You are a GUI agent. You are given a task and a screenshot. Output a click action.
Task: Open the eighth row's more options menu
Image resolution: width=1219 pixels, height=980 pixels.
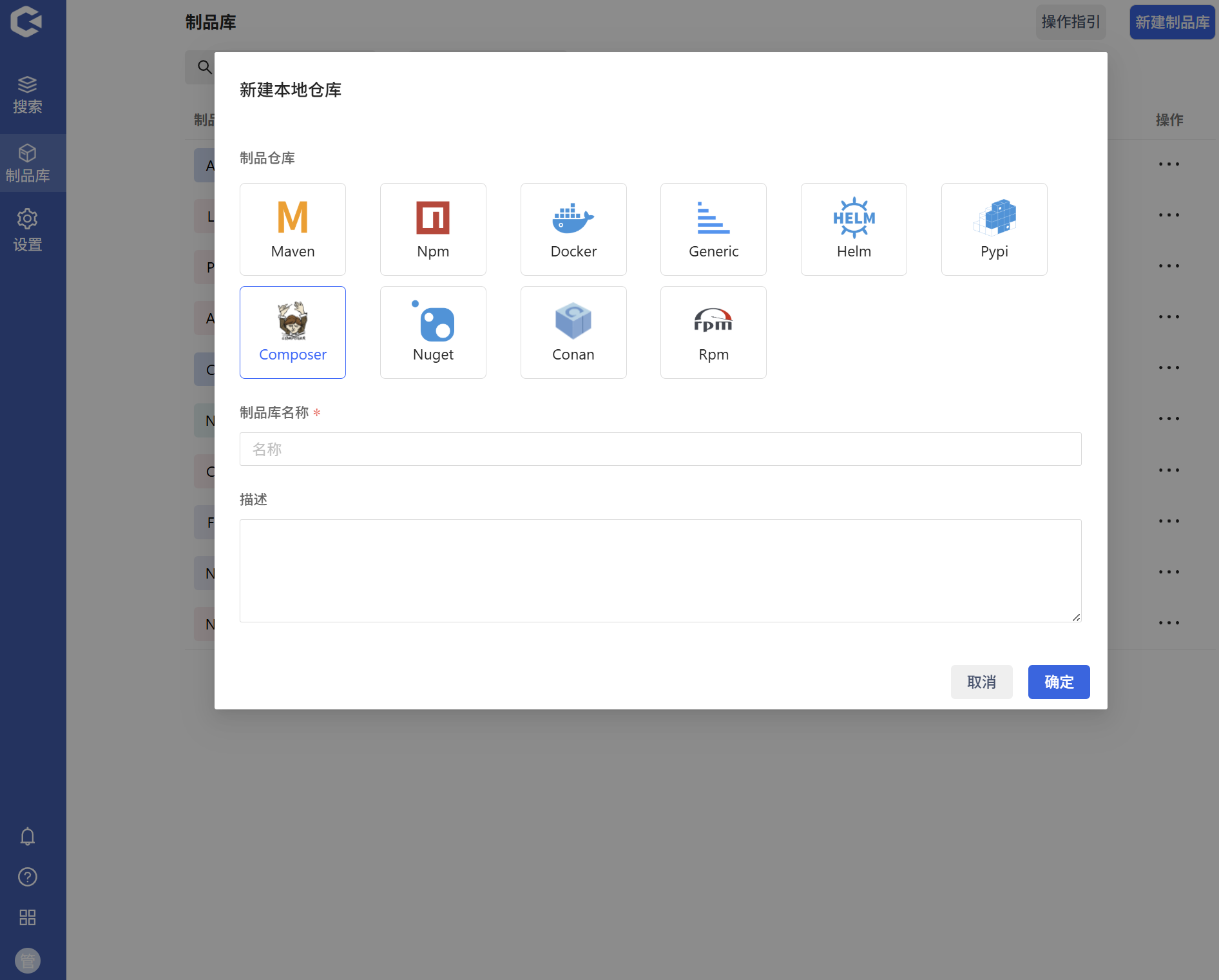coord(1169,521)
